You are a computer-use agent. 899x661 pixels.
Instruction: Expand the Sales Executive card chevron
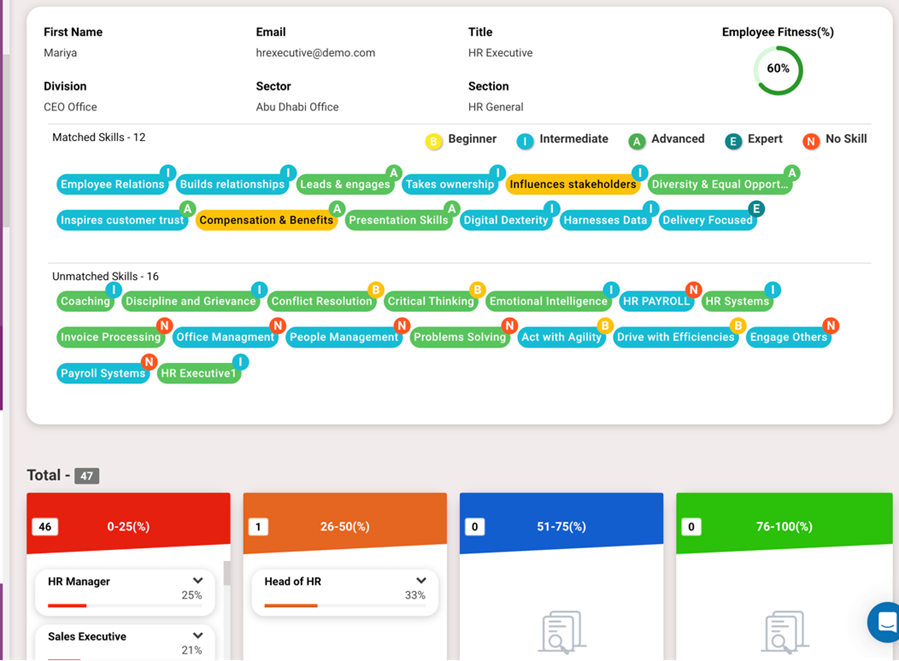(x=198, y=636)
